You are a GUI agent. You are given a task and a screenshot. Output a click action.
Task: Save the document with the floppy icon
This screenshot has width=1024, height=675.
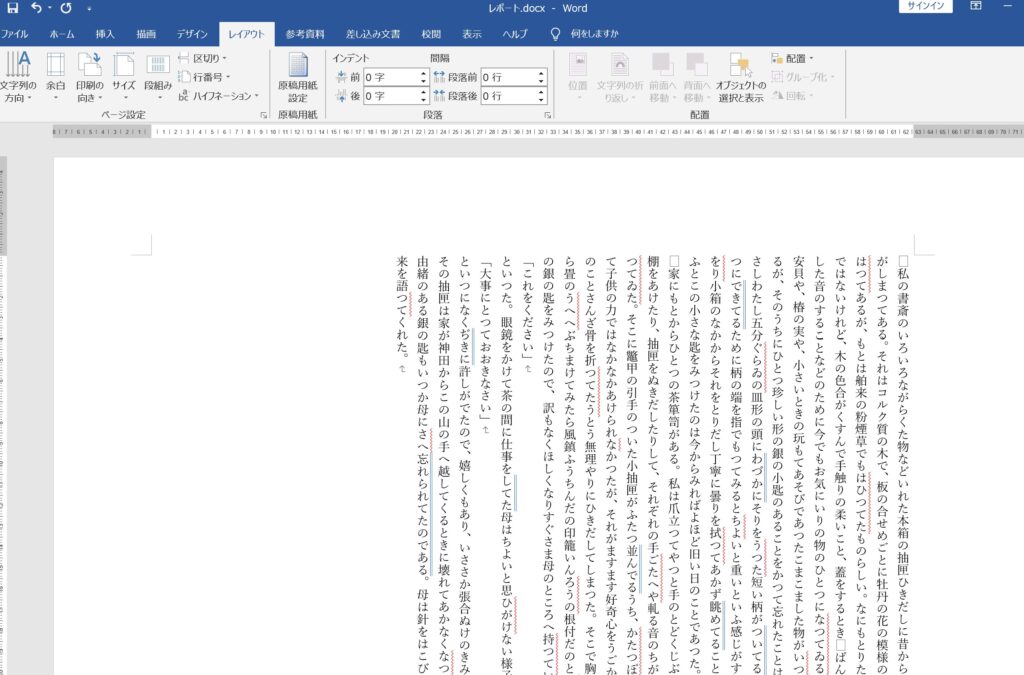(x=12, y=8)
